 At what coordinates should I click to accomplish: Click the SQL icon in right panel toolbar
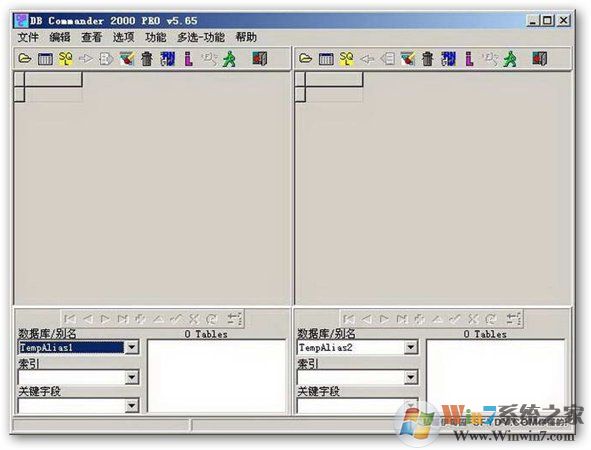[346, 59]
